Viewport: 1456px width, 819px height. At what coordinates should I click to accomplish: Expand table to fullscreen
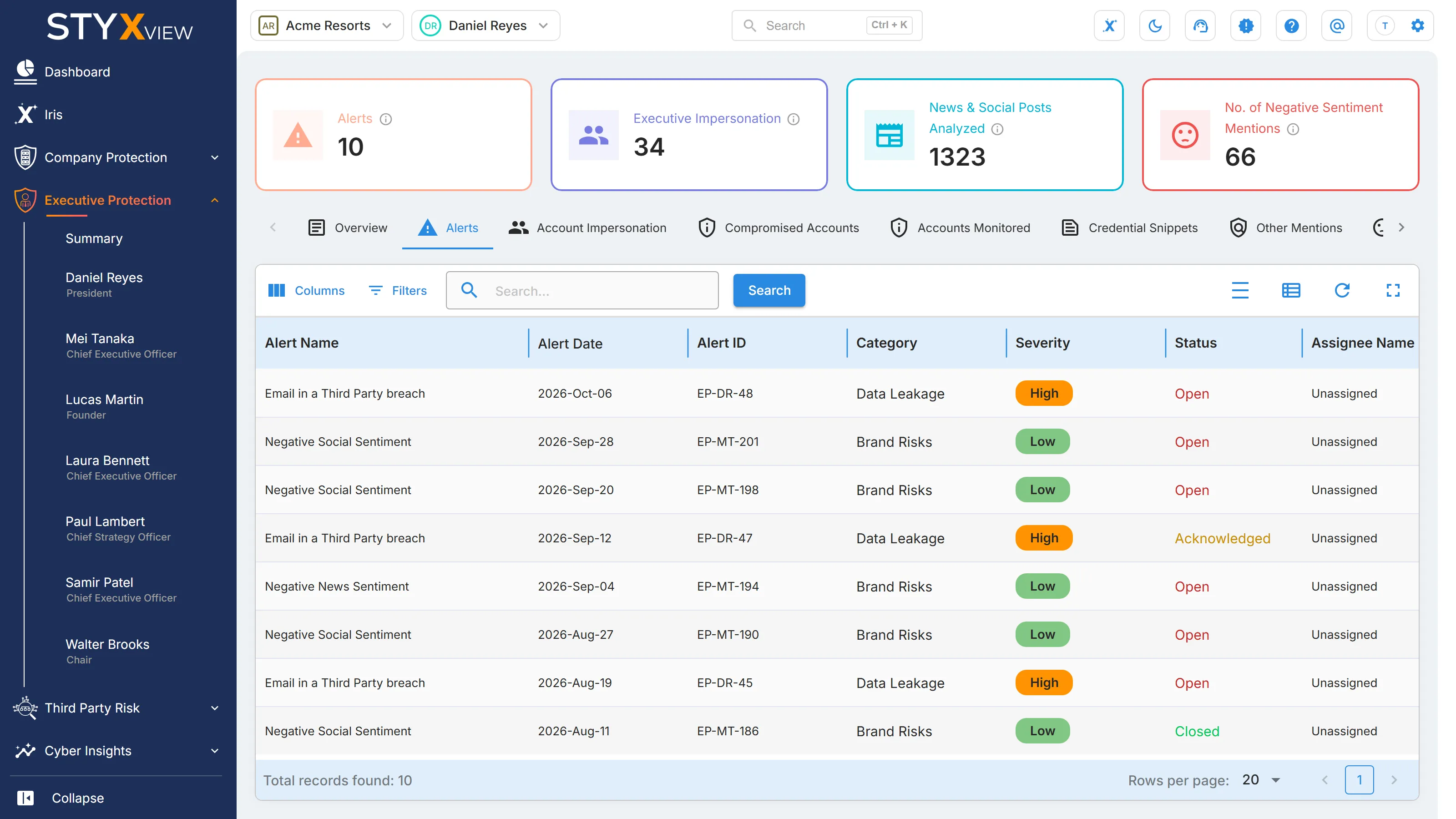(1393, 291)
